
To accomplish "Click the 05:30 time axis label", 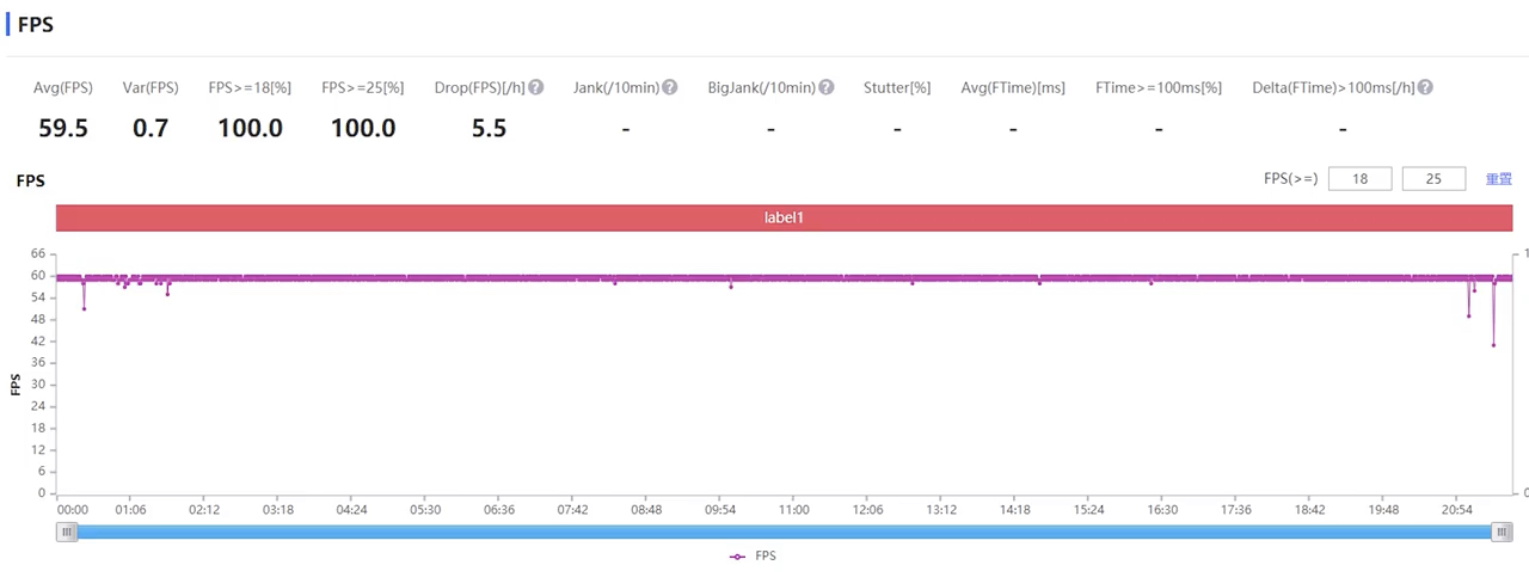I will pyautogui.click(x=425, y=510).
